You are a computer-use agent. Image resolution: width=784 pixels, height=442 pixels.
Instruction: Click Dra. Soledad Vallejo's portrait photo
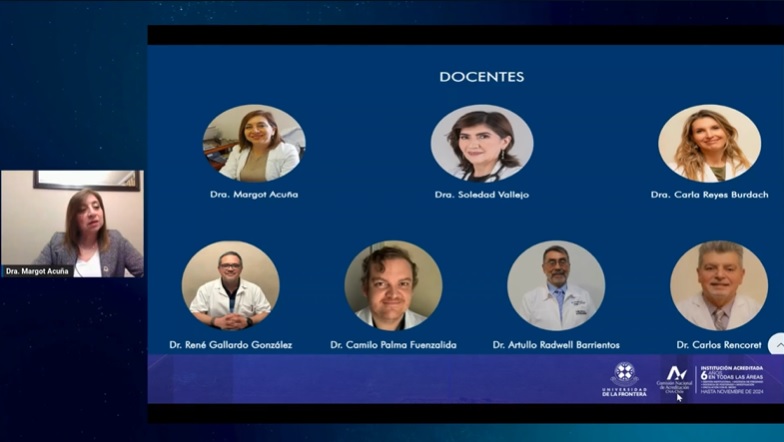click(x=482, y=143)
